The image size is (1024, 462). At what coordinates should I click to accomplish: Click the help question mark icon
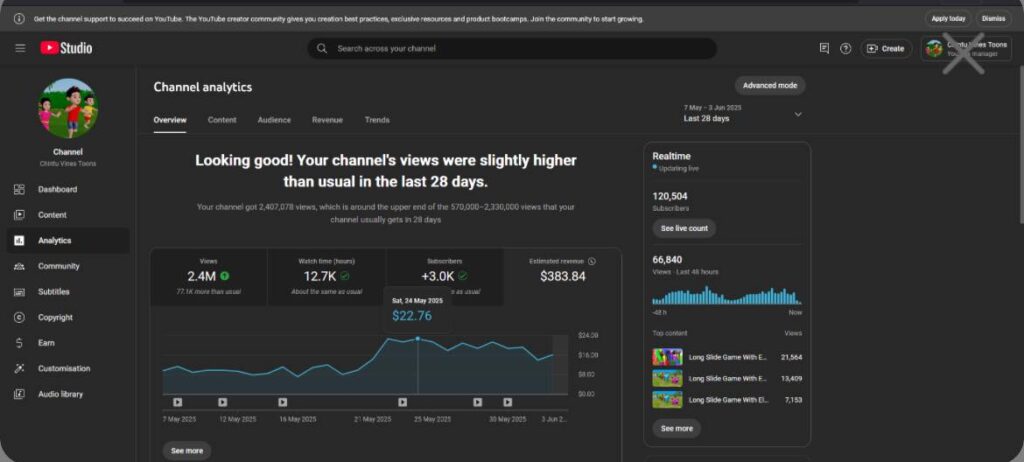pyautogui.click(x=845, y=48)
